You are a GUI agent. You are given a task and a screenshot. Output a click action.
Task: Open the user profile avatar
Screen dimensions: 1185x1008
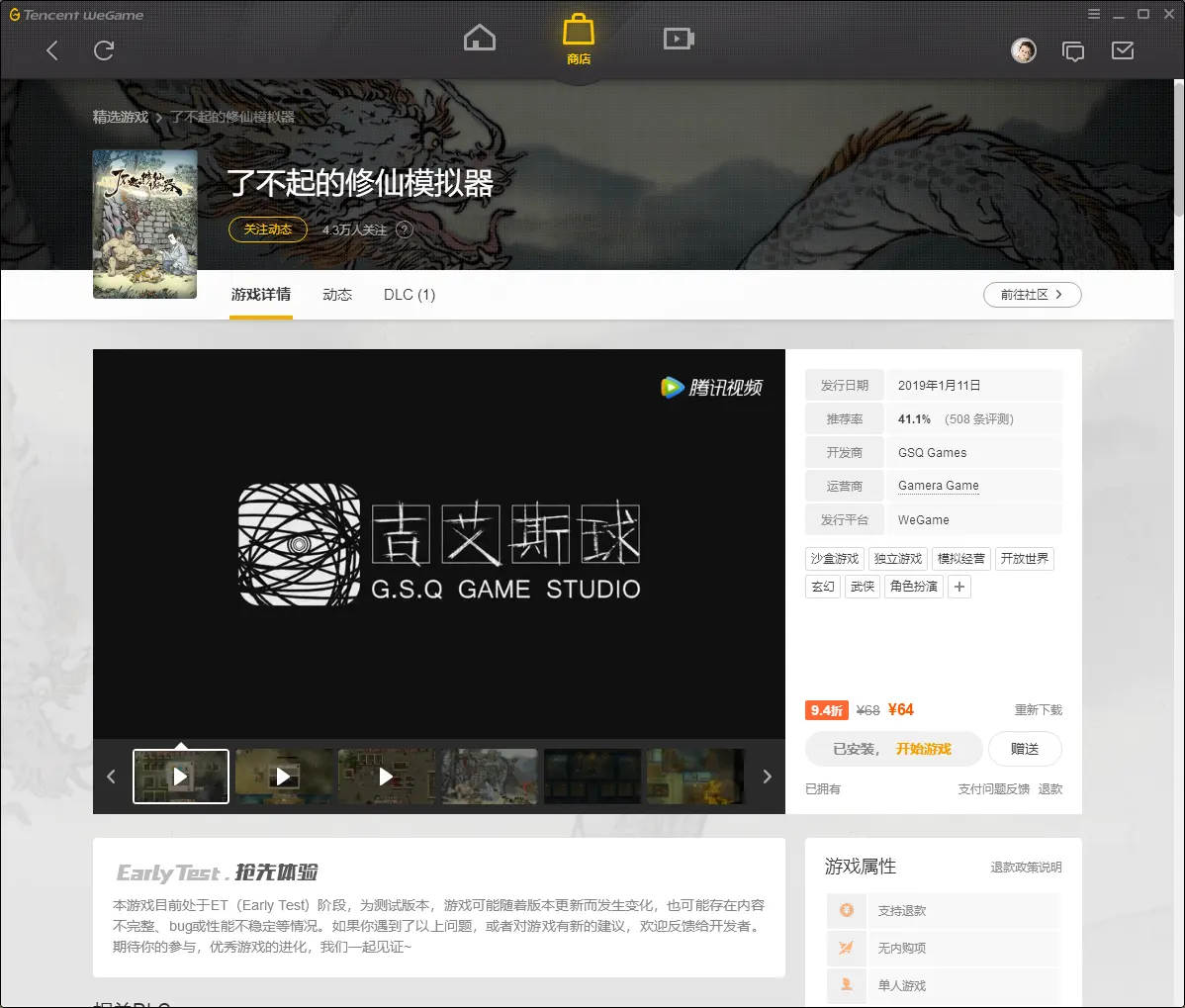[x=1023, y=50]
